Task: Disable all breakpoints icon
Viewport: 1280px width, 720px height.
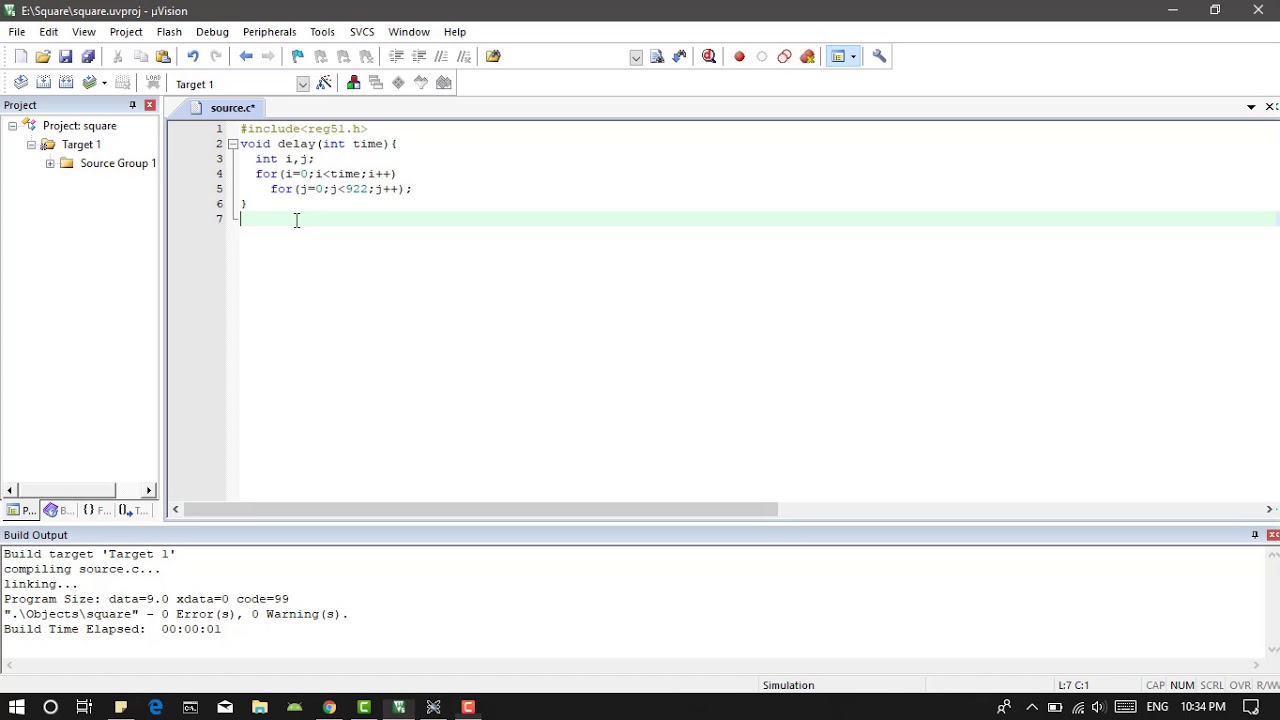Action: tap(784, 57)
